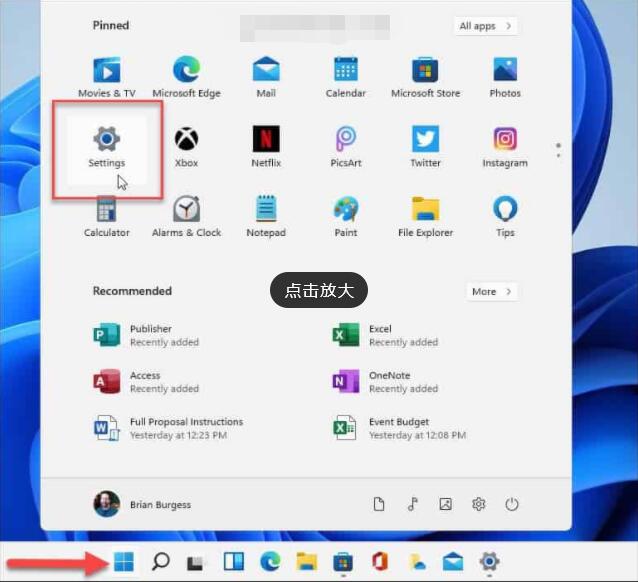Launch the pinned Microsoft Store app

pyautogui.click(x=425, y=78)
